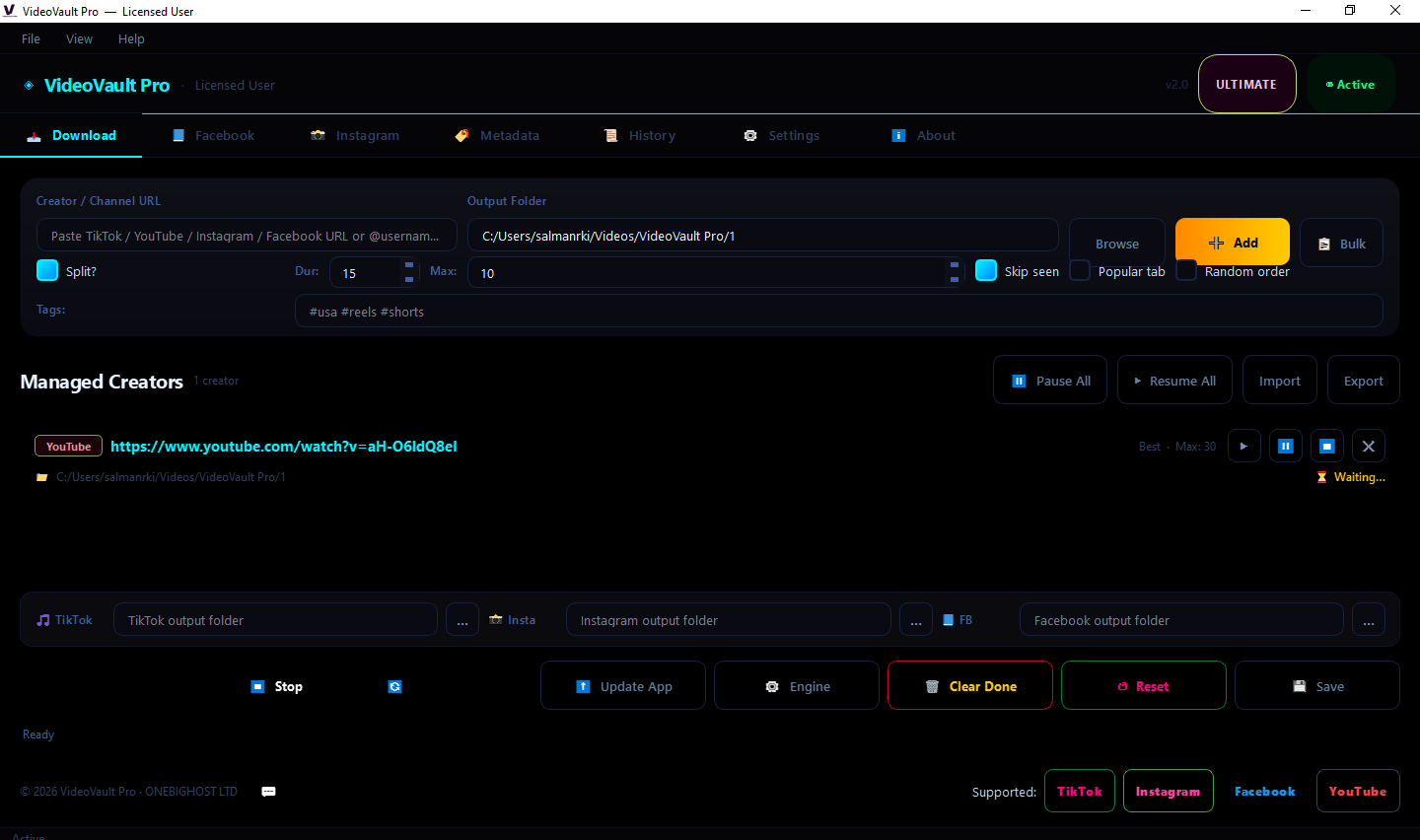Viewport: 1420px width, 840px height.
Task: Decrease the Dur value using down arrow
Action: 409,279
